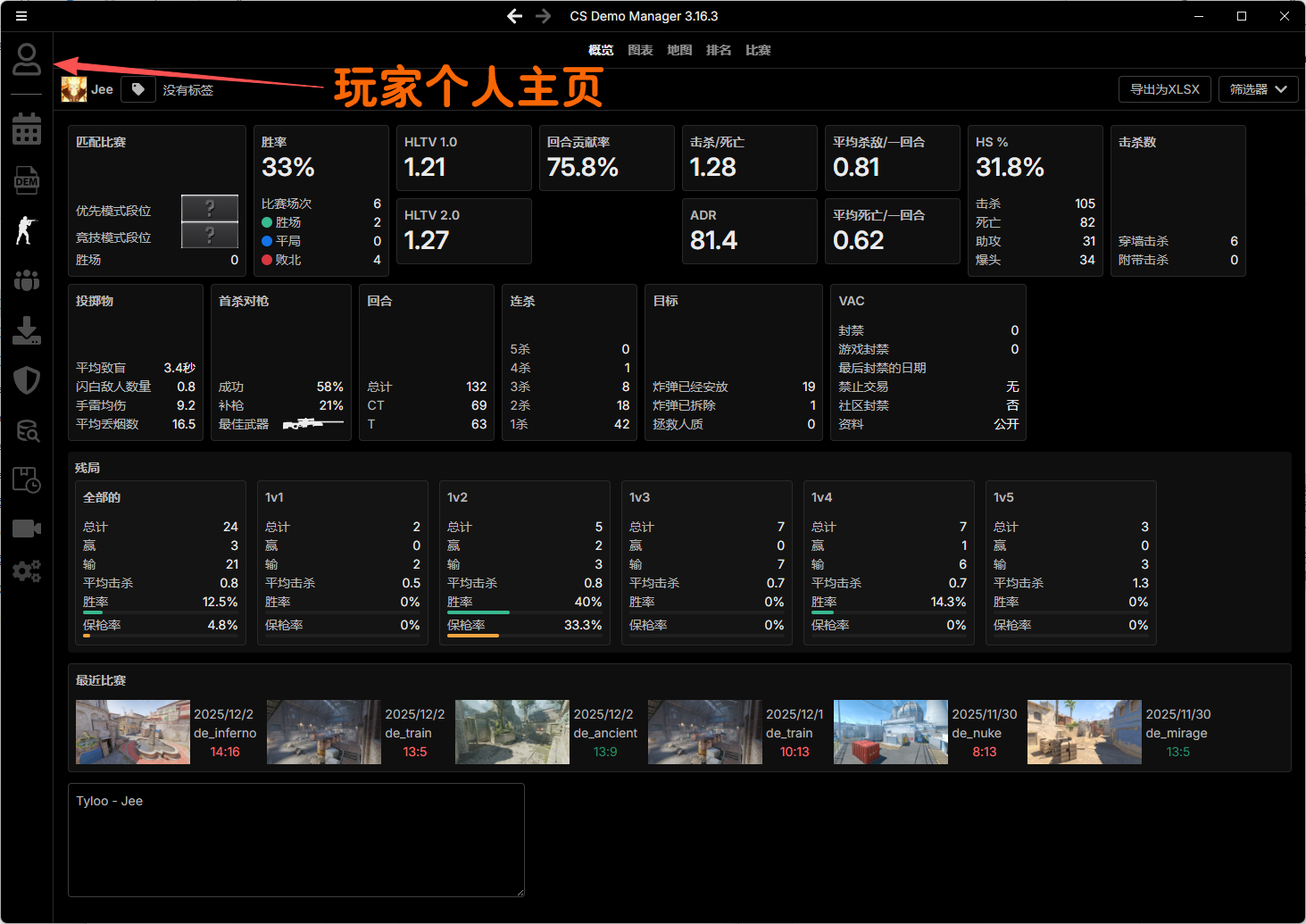Switch to the 地图 tab
The width and height of the screenshot is (1306, 924).
coord(679,50)
